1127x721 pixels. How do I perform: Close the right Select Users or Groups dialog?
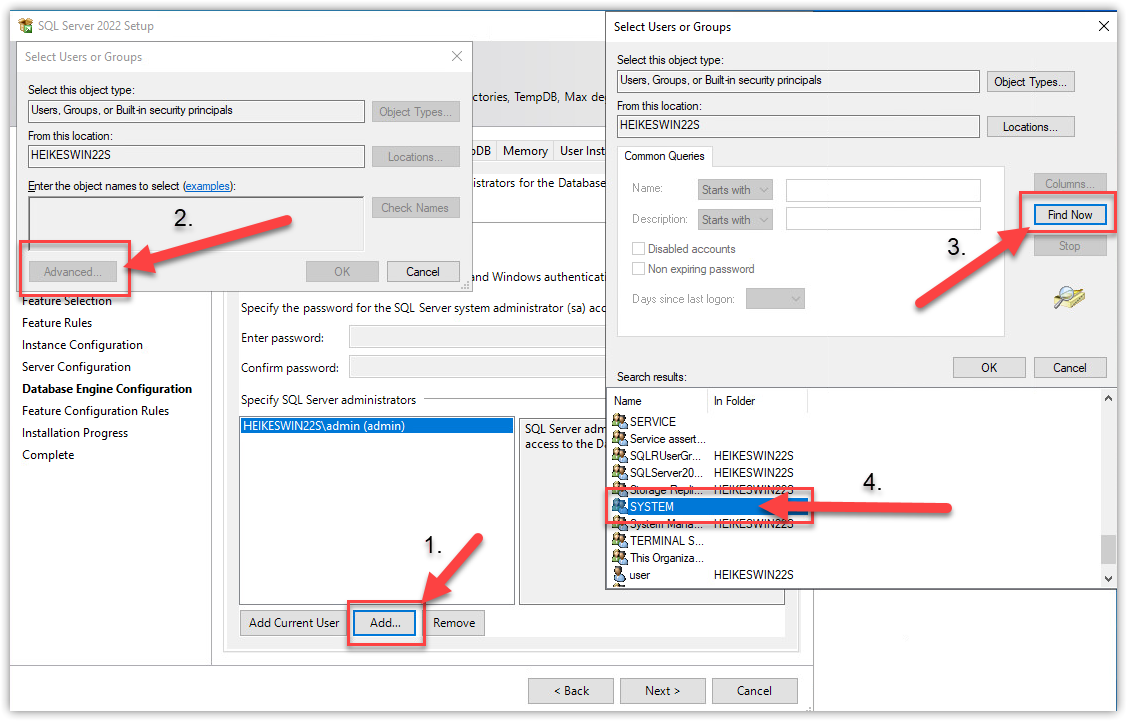pos(1104,27)
